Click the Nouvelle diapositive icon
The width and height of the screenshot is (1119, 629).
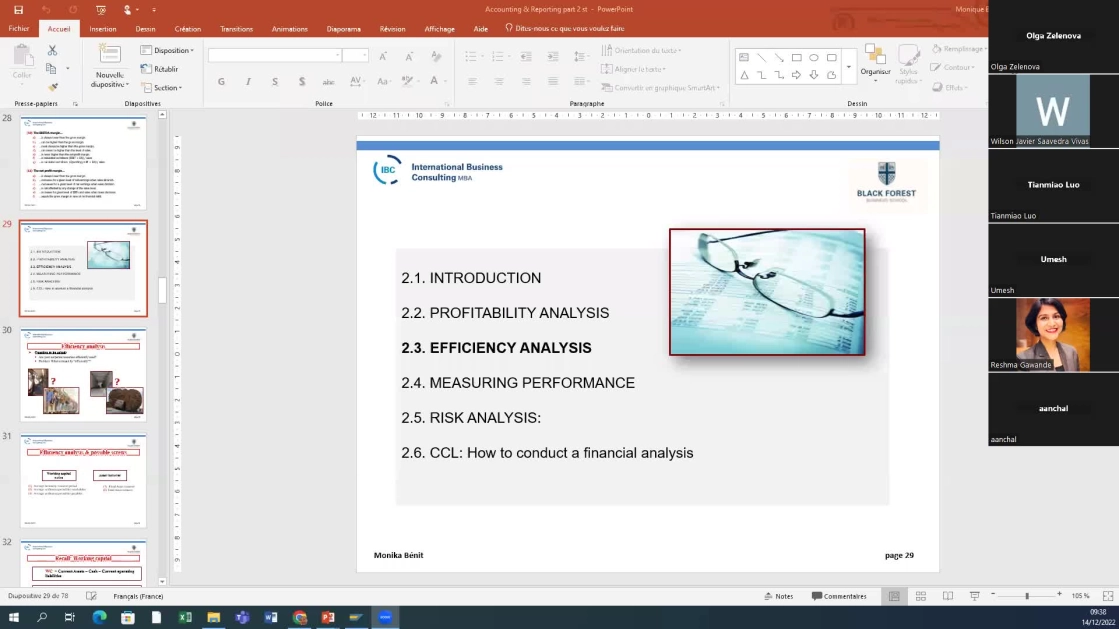(109, 56)
